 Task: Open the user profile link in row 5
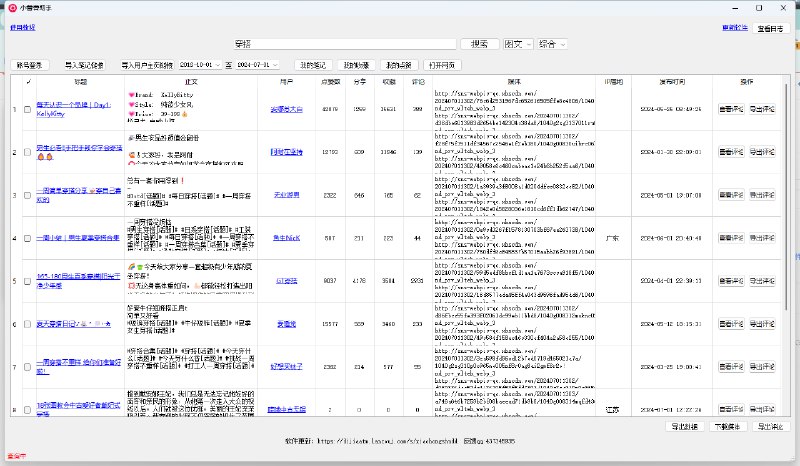[x=286, y=281]
